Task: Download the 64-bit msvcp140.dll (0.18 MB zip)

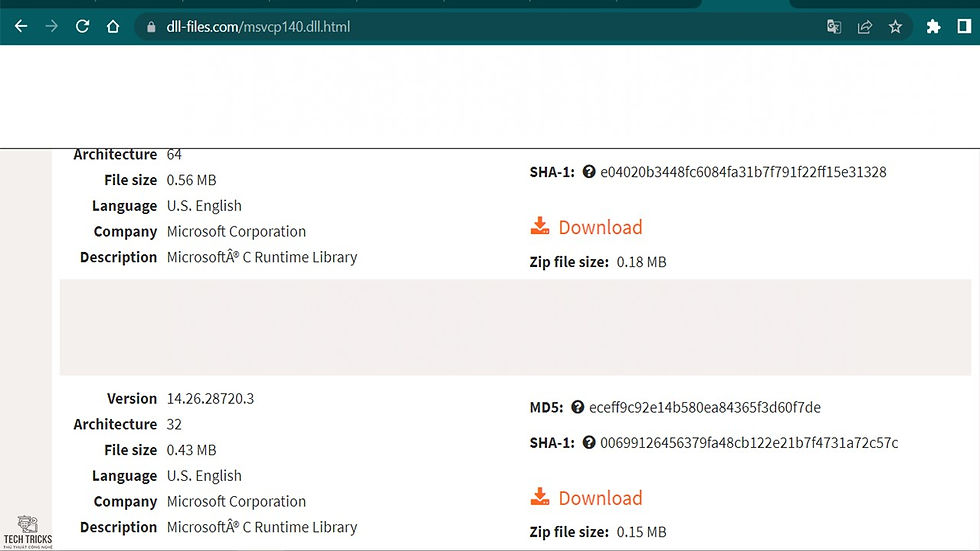Action: (600, 227)
